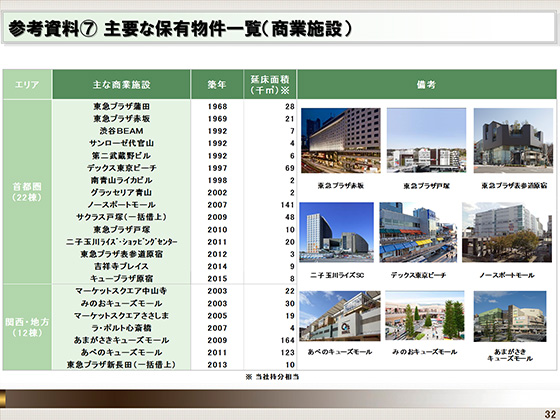Click floor area value 164
Image resolution: width=560 pixels, height=420 pixels.
[x=288, y=340]
